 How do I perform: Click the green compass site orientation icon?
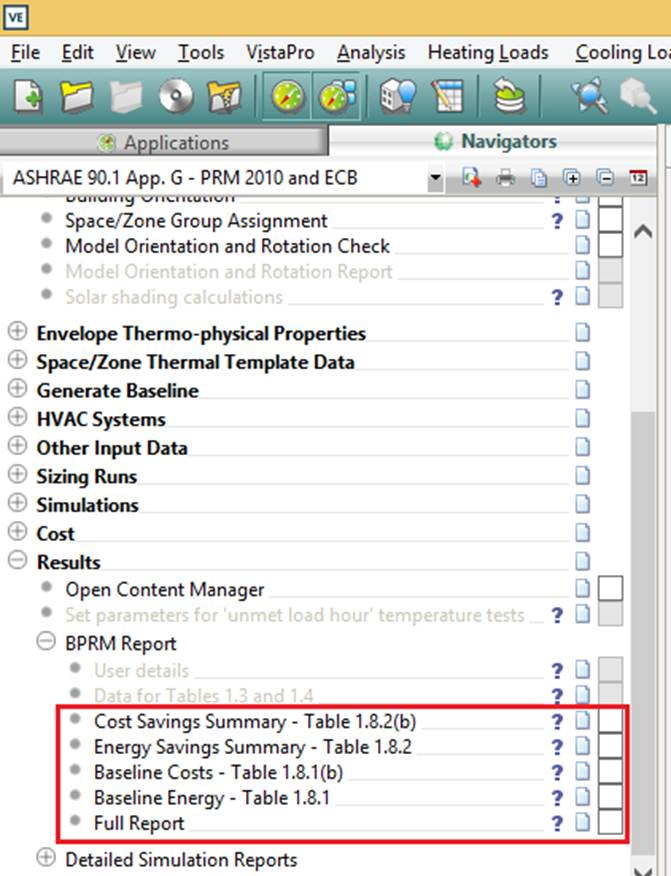tap(287, 97)
